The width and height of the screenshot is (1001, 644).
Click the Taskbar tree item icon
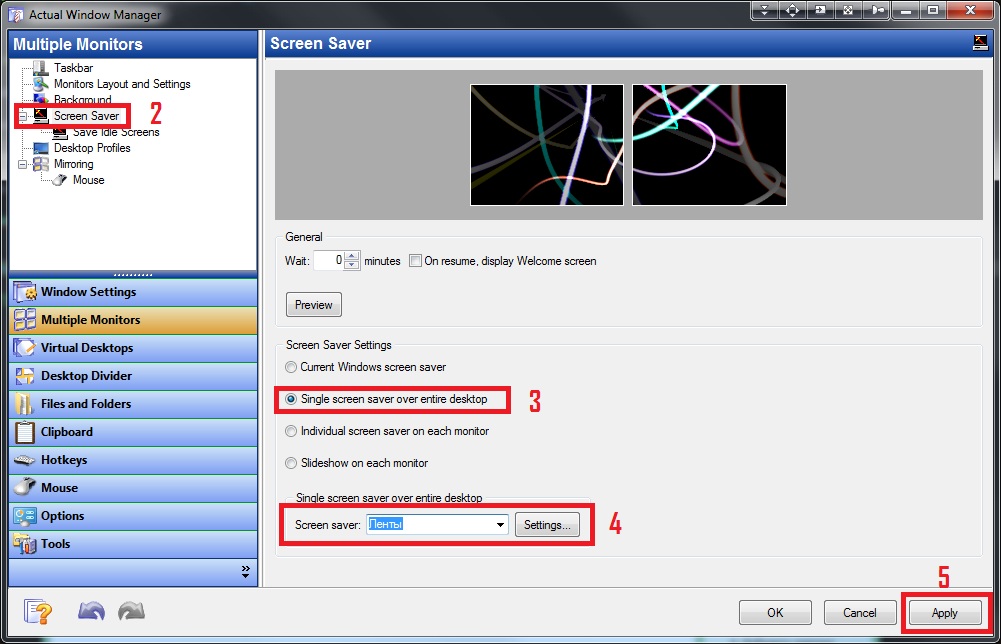point(40,68)
